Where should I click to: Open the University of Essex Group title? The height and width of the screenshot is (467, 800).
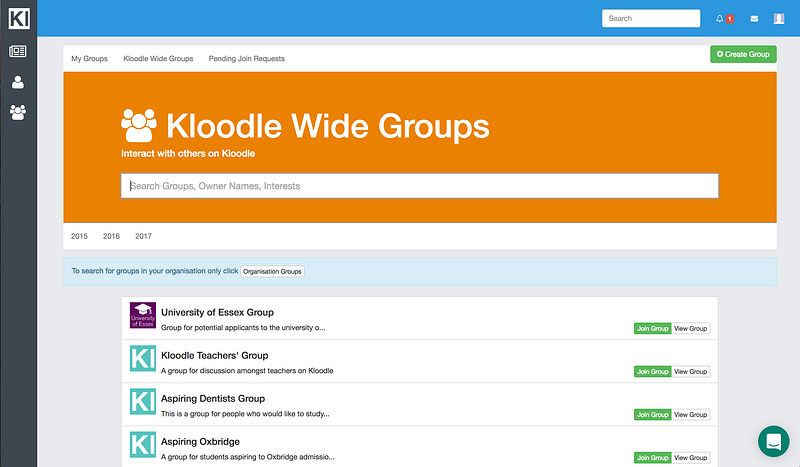pyautogui.click(x=217, y=312)
